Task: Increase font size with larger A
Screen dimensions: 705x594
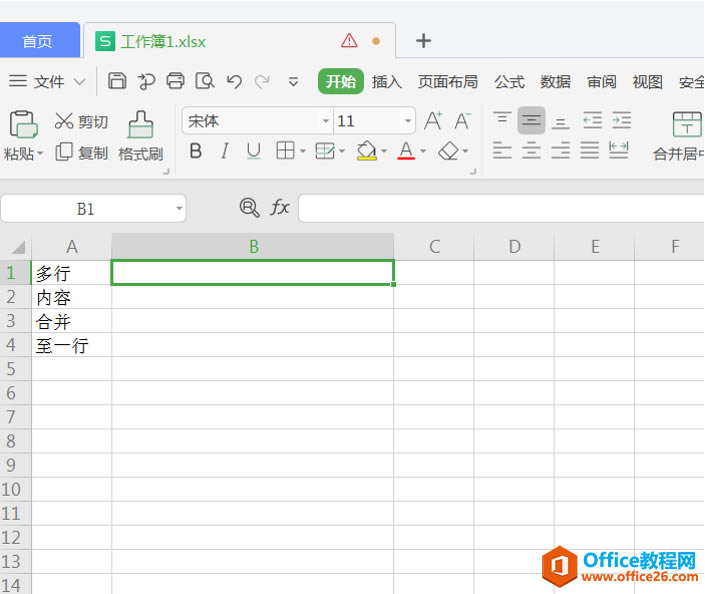Action: click(x=433, y=121)
